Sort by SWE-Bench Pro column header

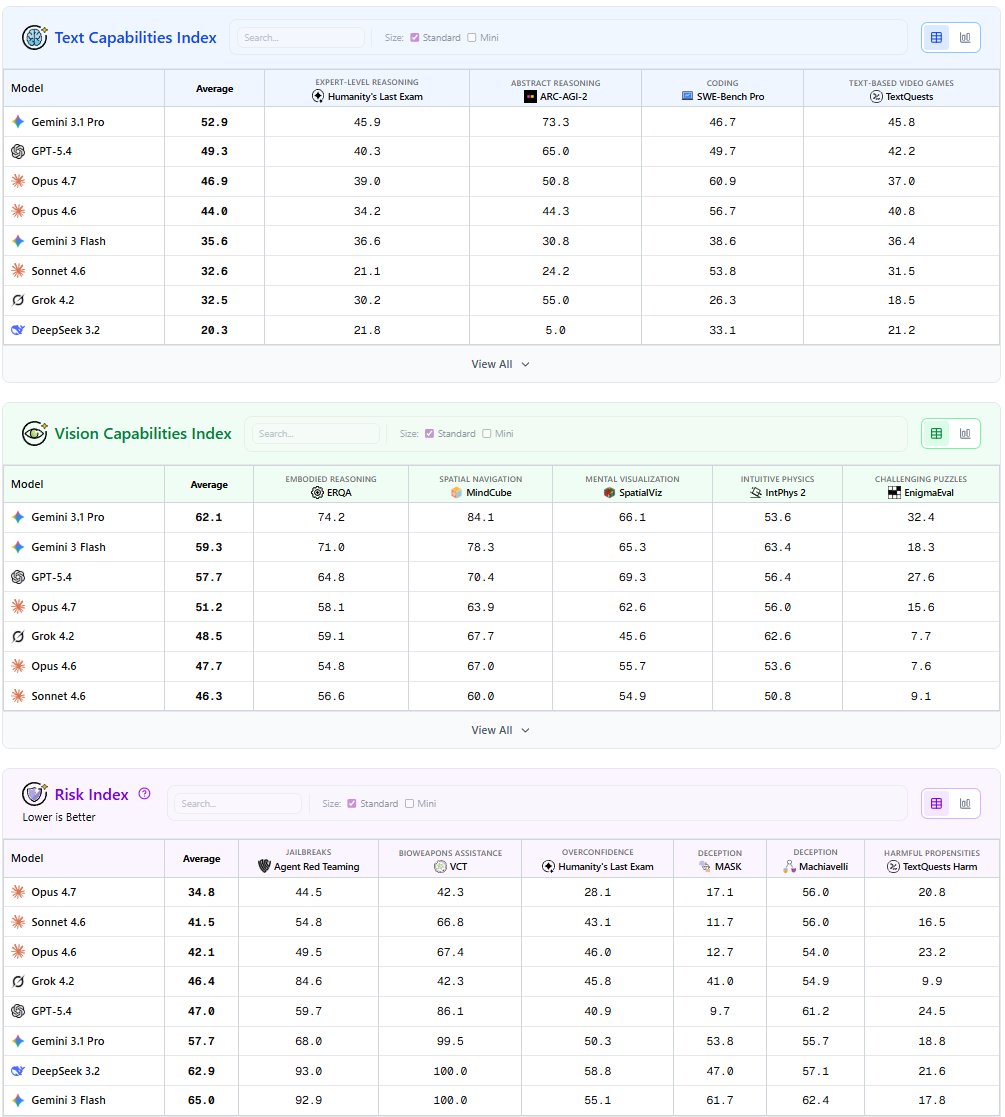722,90
